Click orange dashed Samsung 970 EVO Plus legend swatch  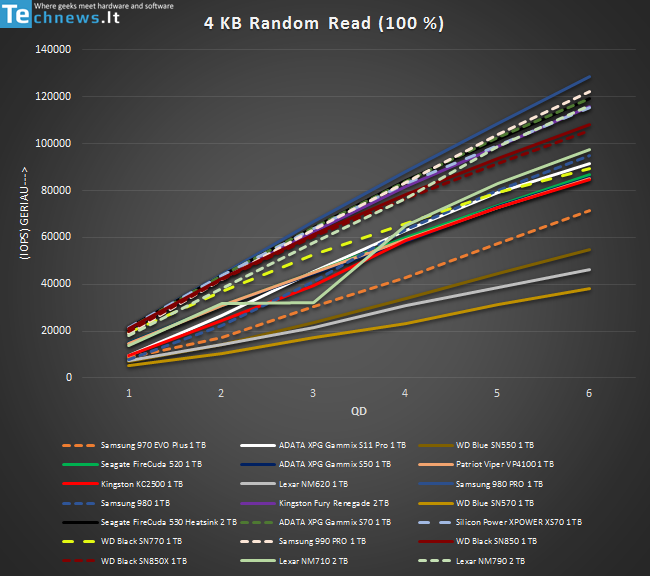[x=79, y=446]
